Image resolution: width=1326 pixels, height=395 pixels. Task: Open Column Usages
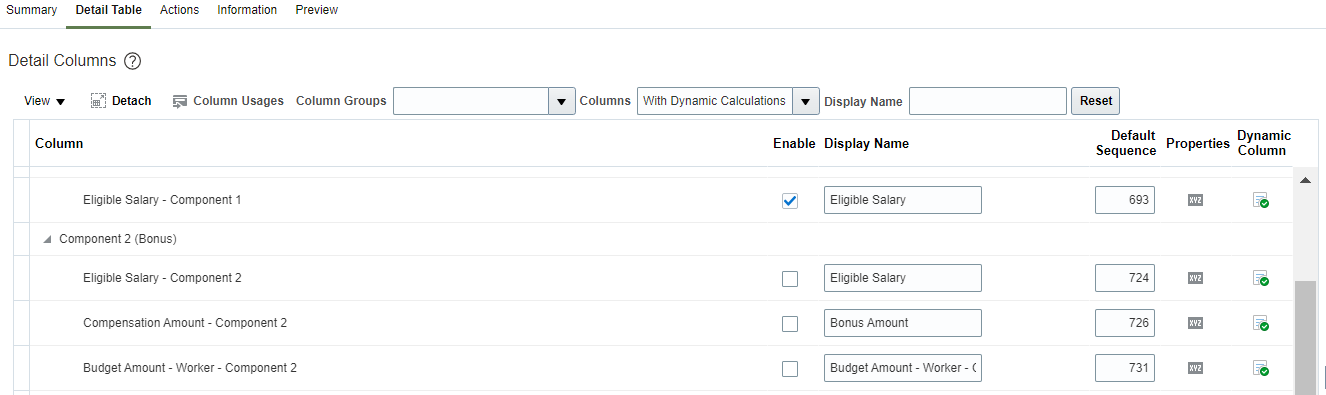[228, 101]
